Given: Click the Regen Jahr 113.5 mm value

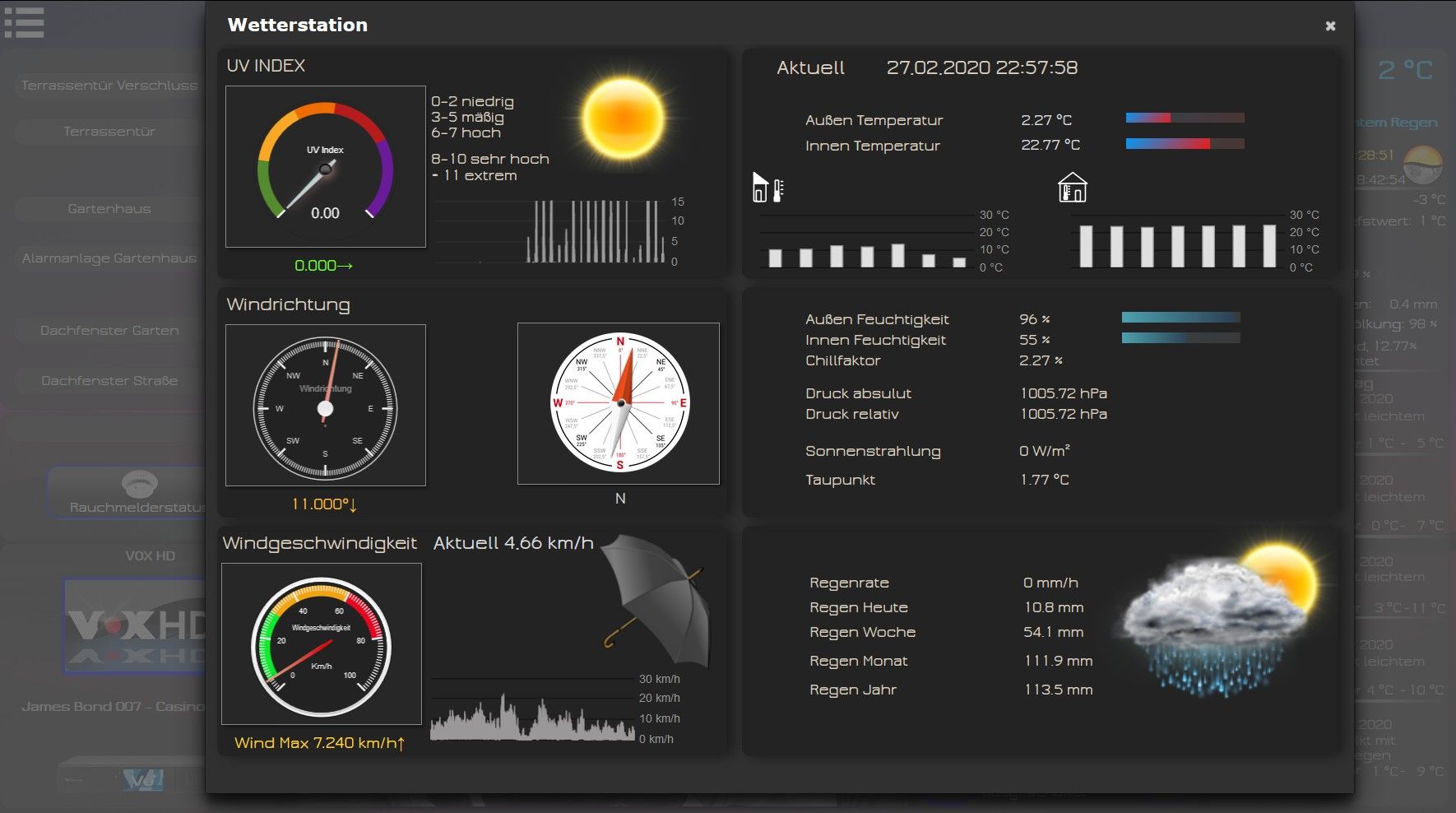Looking at the screenshot, I should pyautogui.click(x=1059, y=690).
